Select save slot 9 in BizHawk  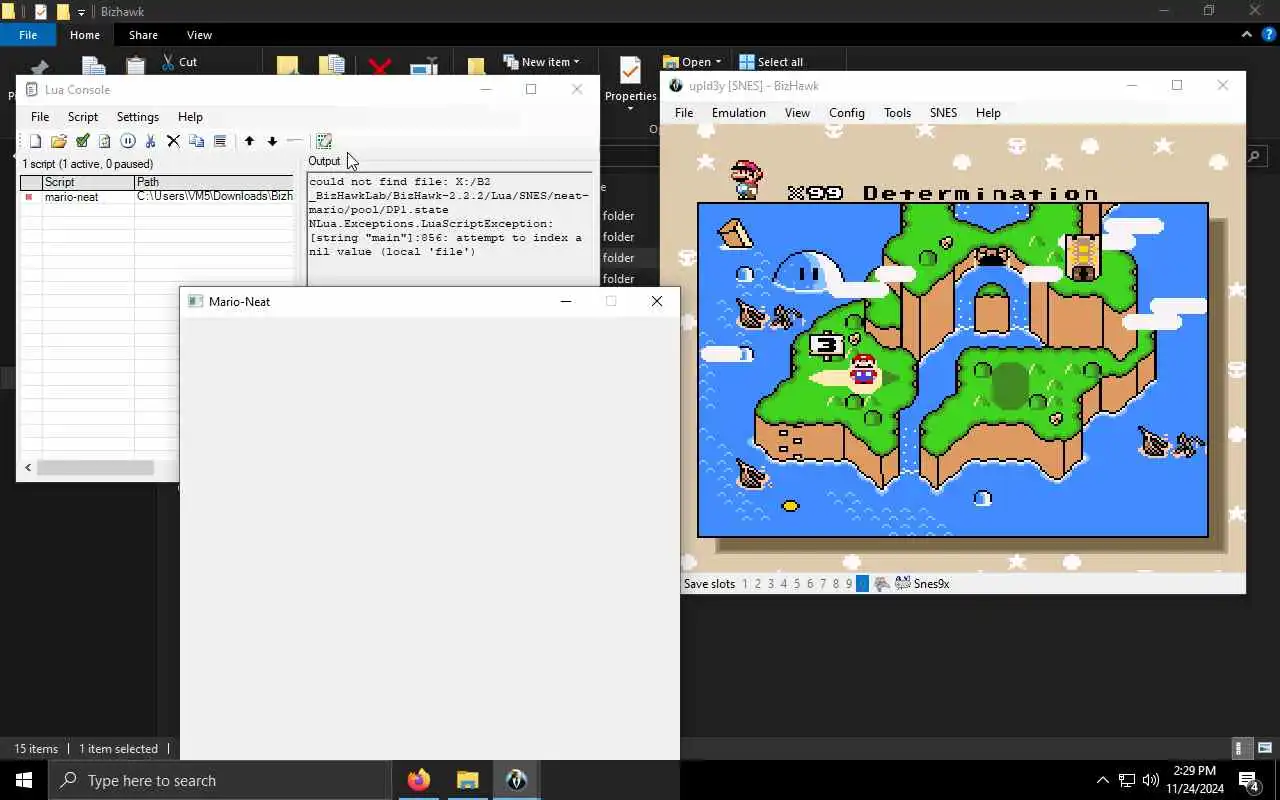pos(849,584)
